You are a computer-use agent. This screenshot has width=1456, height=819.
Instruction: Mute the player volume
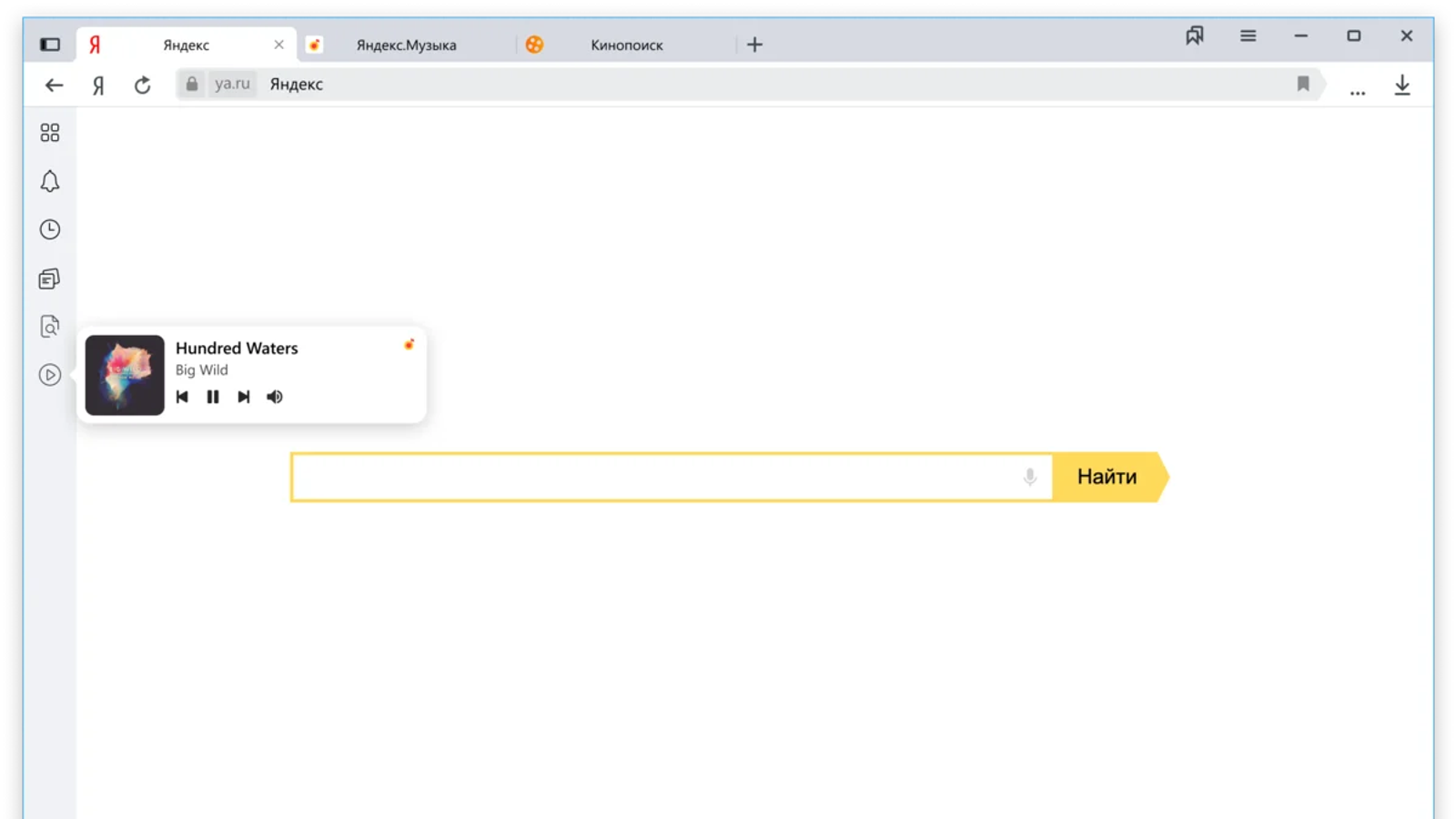275,397
